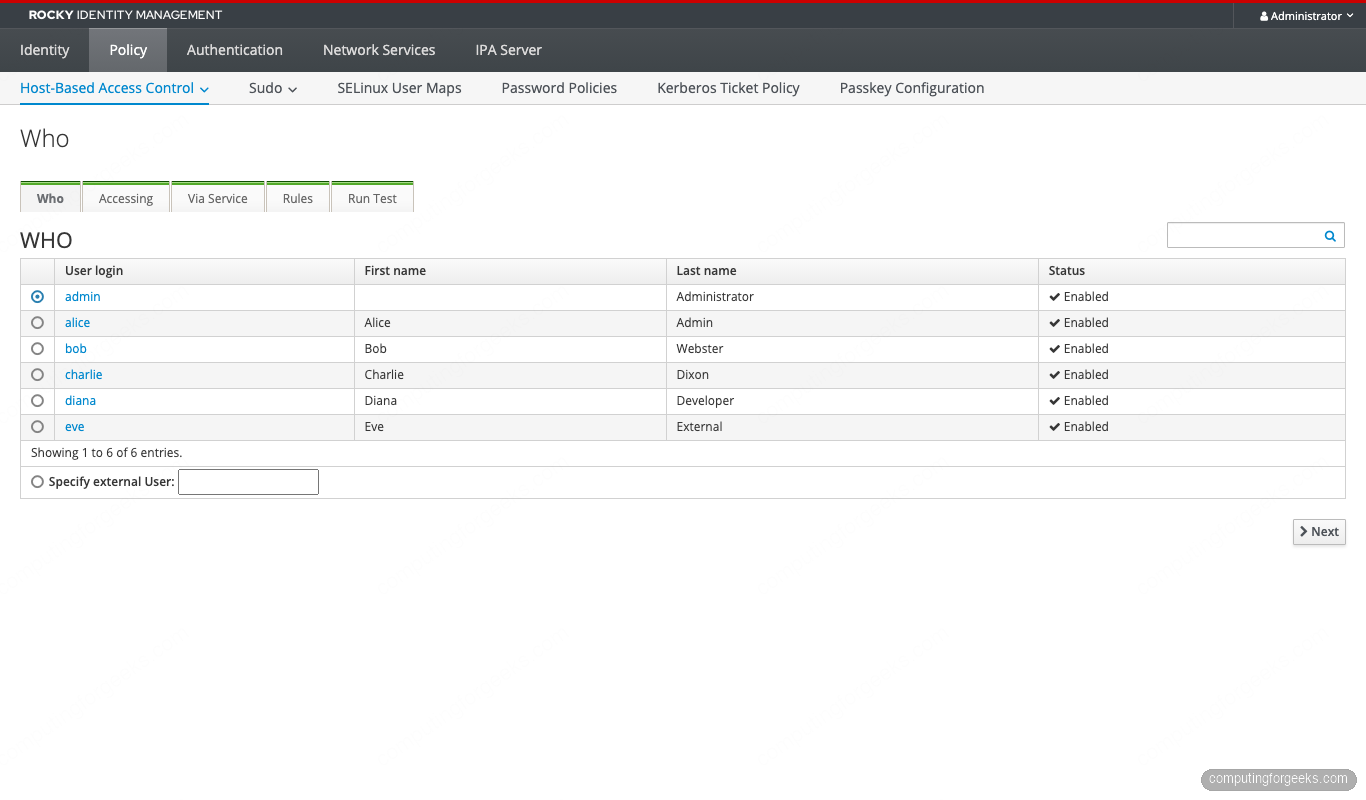
Task: Open the admin user link
Action: click(83, 297)
